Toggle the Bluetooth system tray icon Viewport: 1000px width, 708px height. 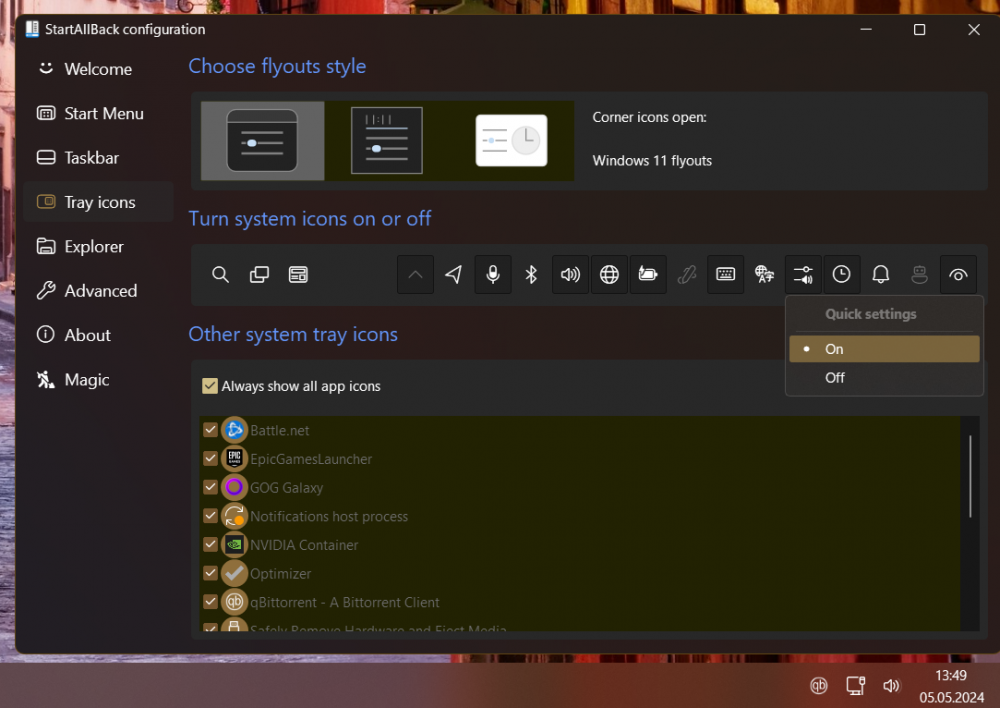click(x=531, y=274)
